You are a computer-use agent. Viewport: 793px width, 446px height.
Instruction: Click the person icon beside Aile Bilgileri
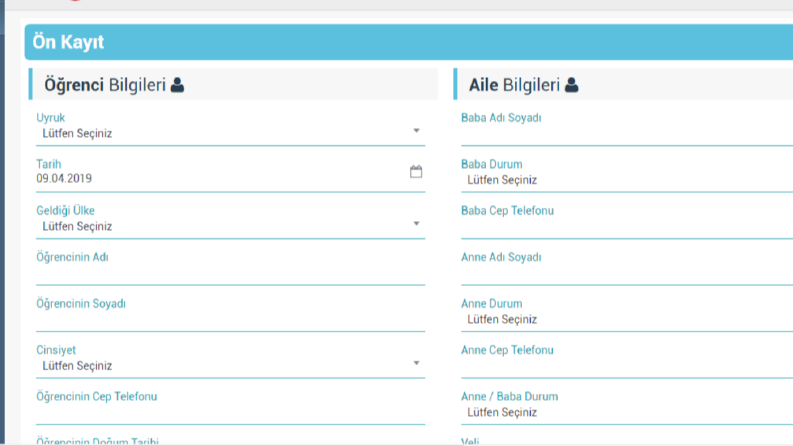[571, 84]
